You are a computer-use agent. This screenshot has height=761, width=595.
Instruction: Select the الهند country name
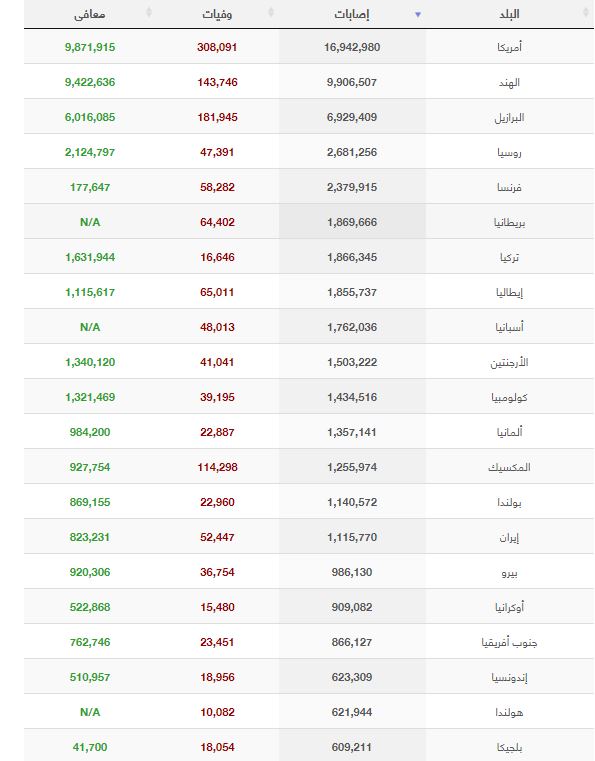[510, 83]
